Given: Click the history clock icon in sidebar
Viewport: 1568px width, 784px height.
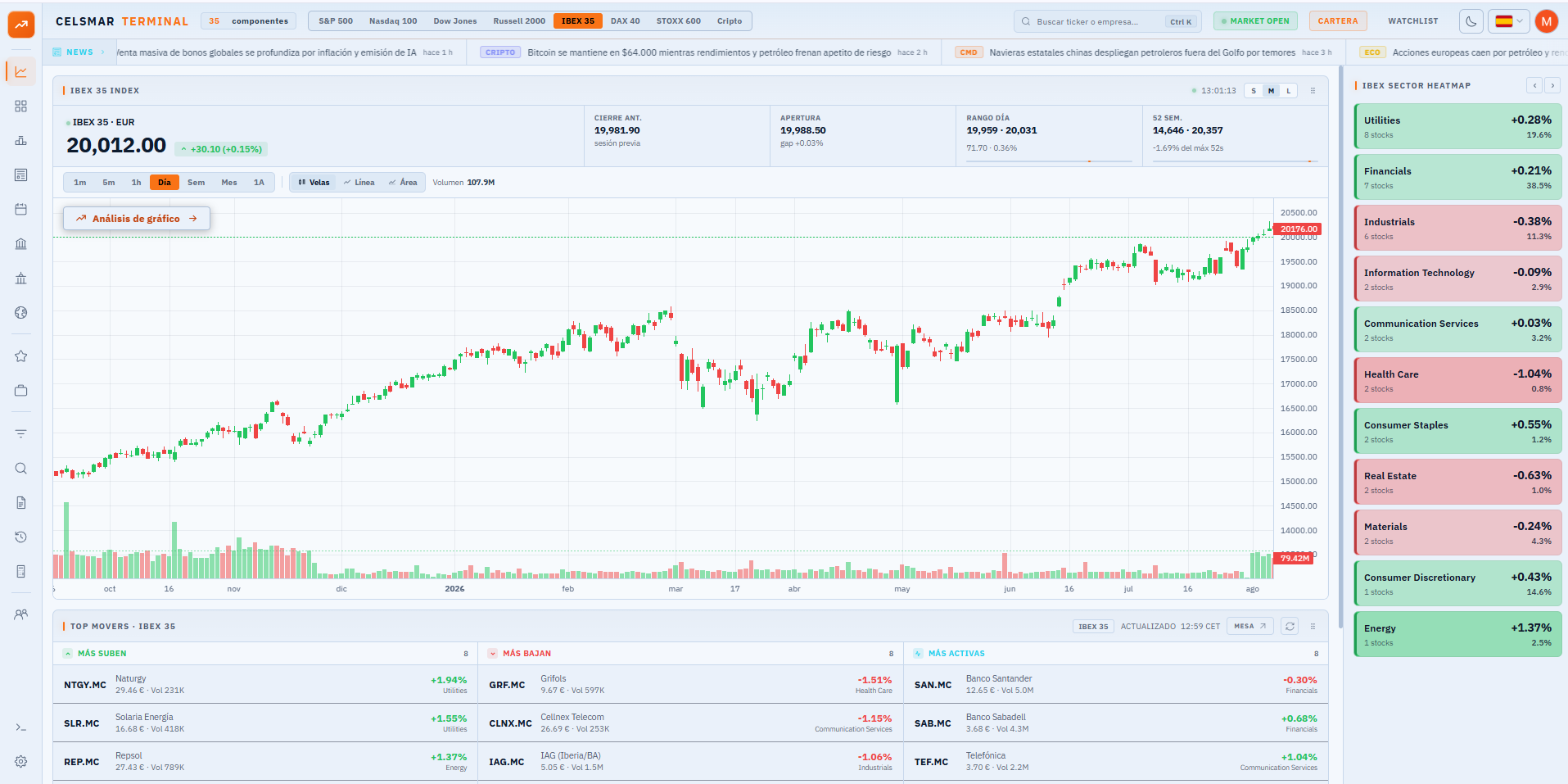Looking at the screenshot, I should tap(21, 537).
